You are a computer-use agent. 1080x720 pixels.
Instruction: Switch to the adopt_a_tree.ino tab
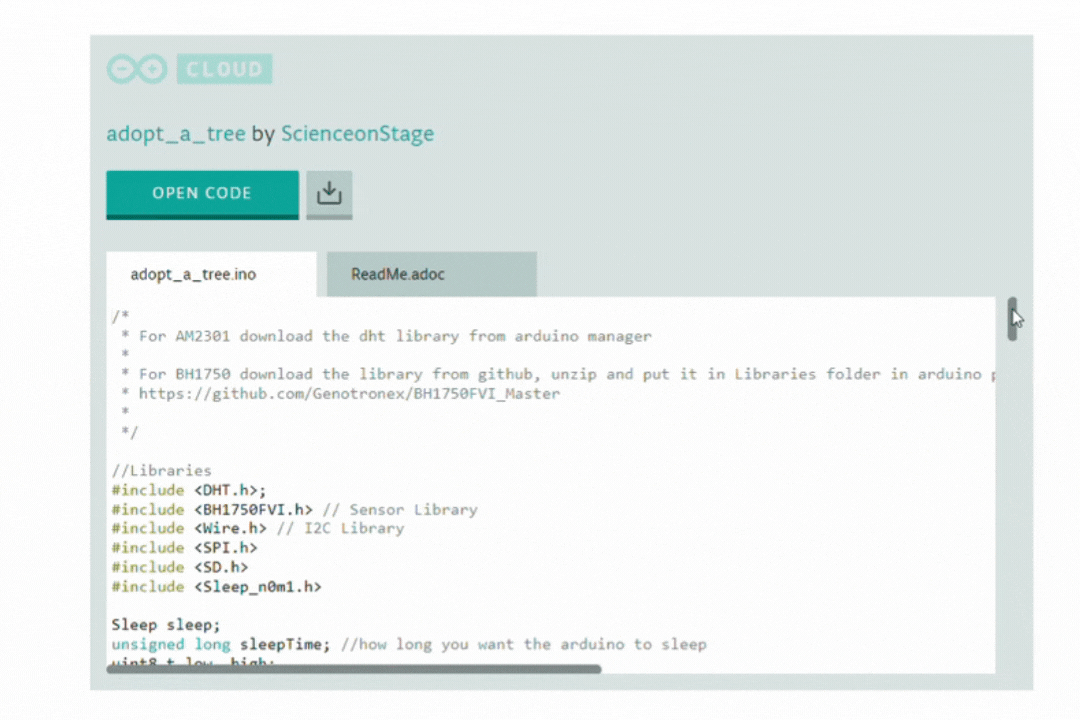193,273
